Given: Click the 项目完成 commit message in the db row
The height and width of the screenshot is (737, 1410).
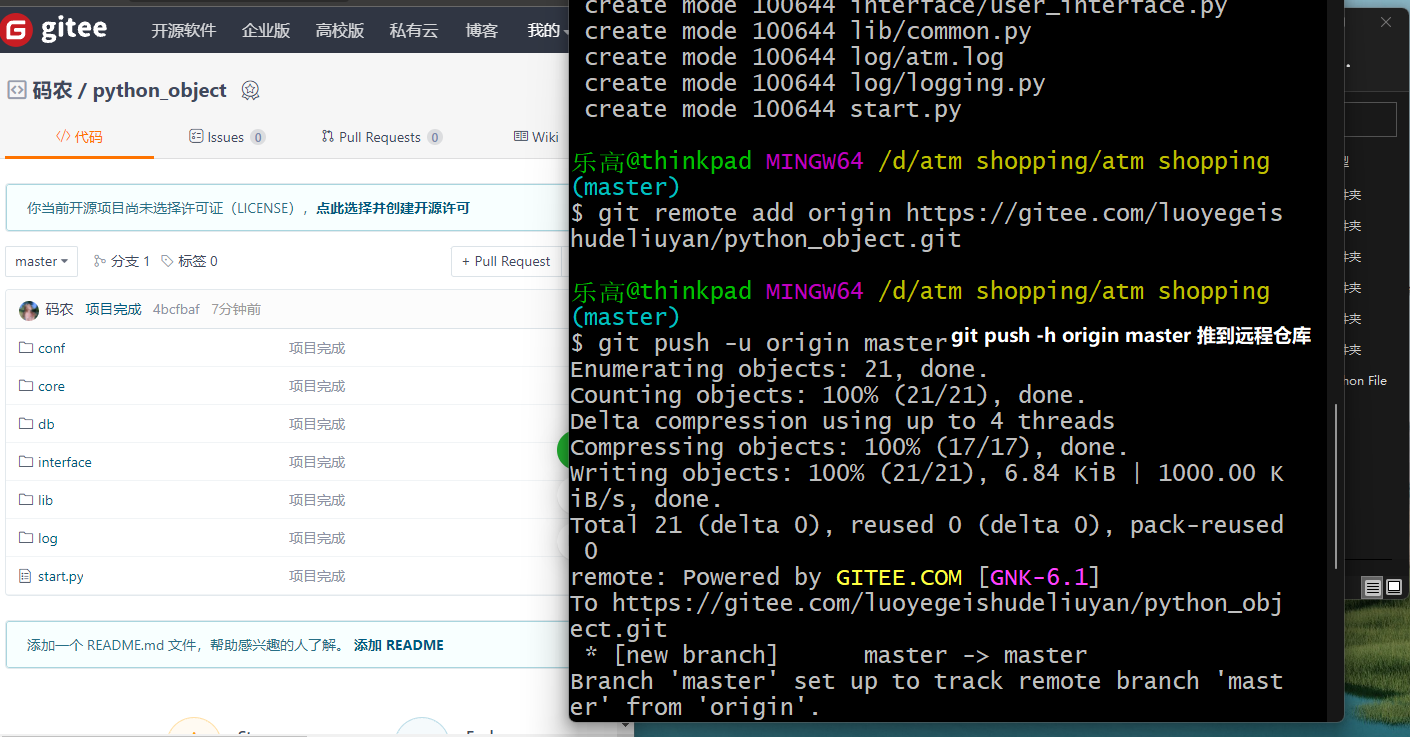Looking at the screenshot, I should [317, 424].
